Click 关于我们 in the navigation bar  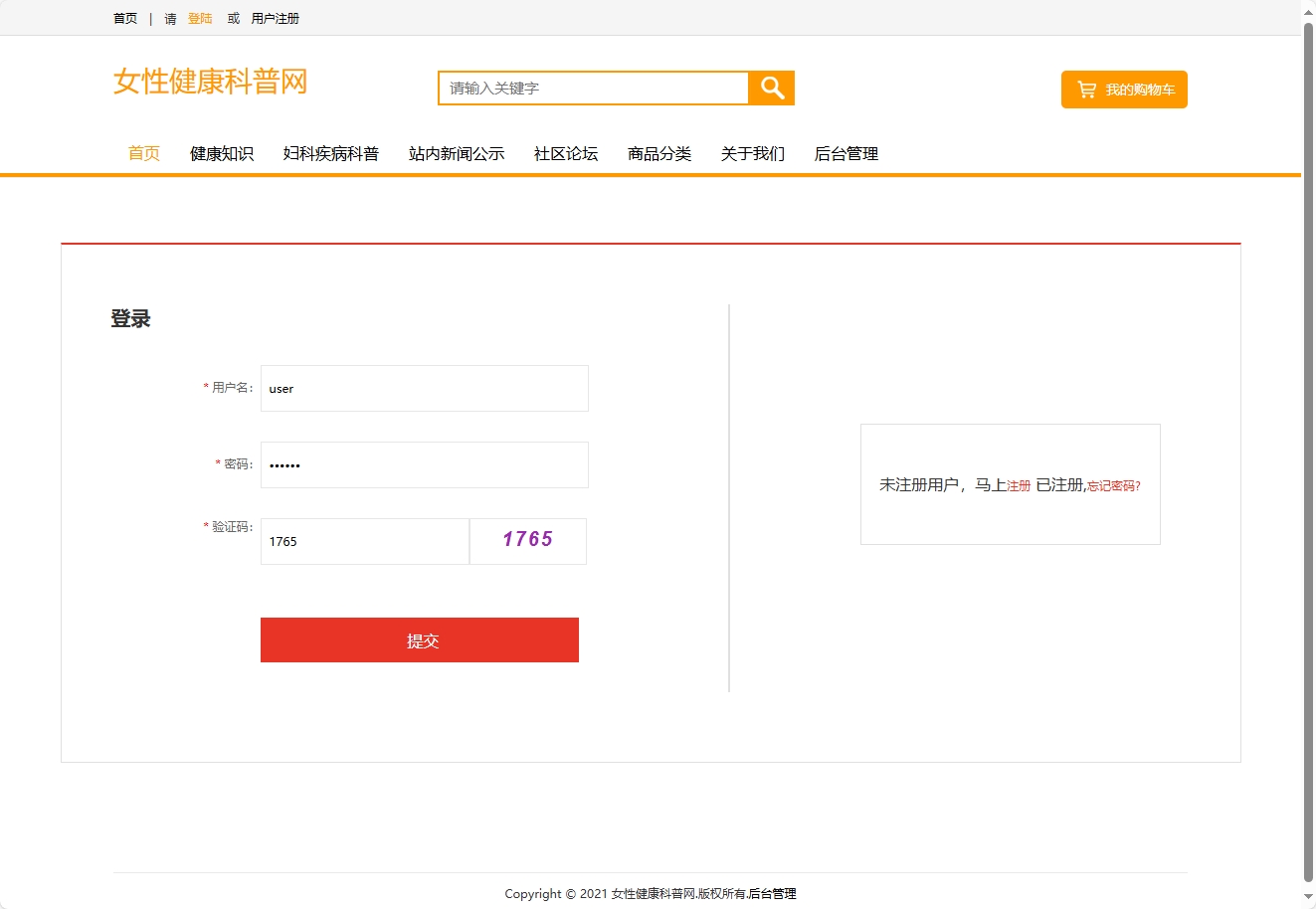753,153
